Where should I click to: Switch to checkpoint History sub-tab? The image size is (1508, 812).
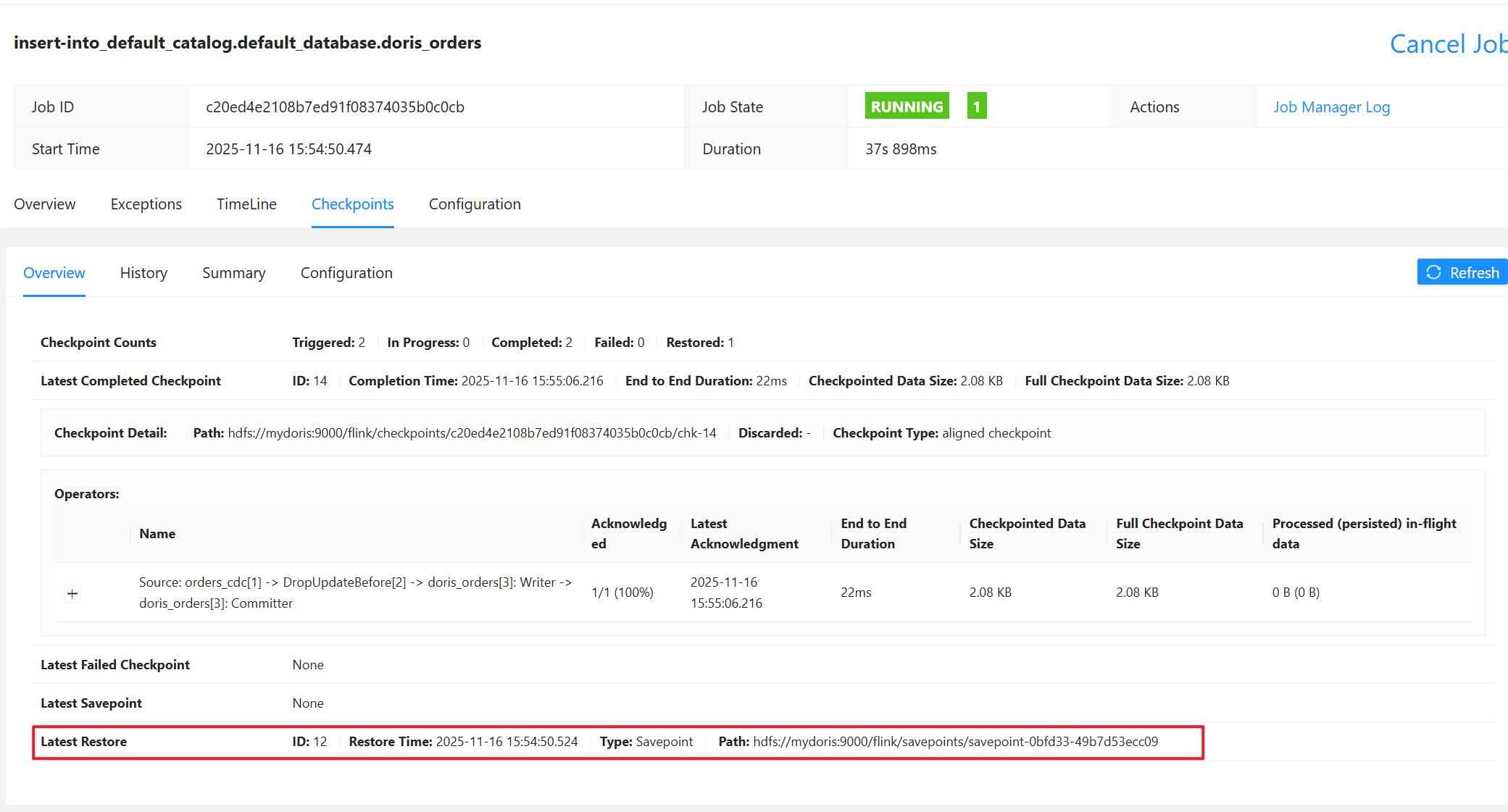click(143, 273)
